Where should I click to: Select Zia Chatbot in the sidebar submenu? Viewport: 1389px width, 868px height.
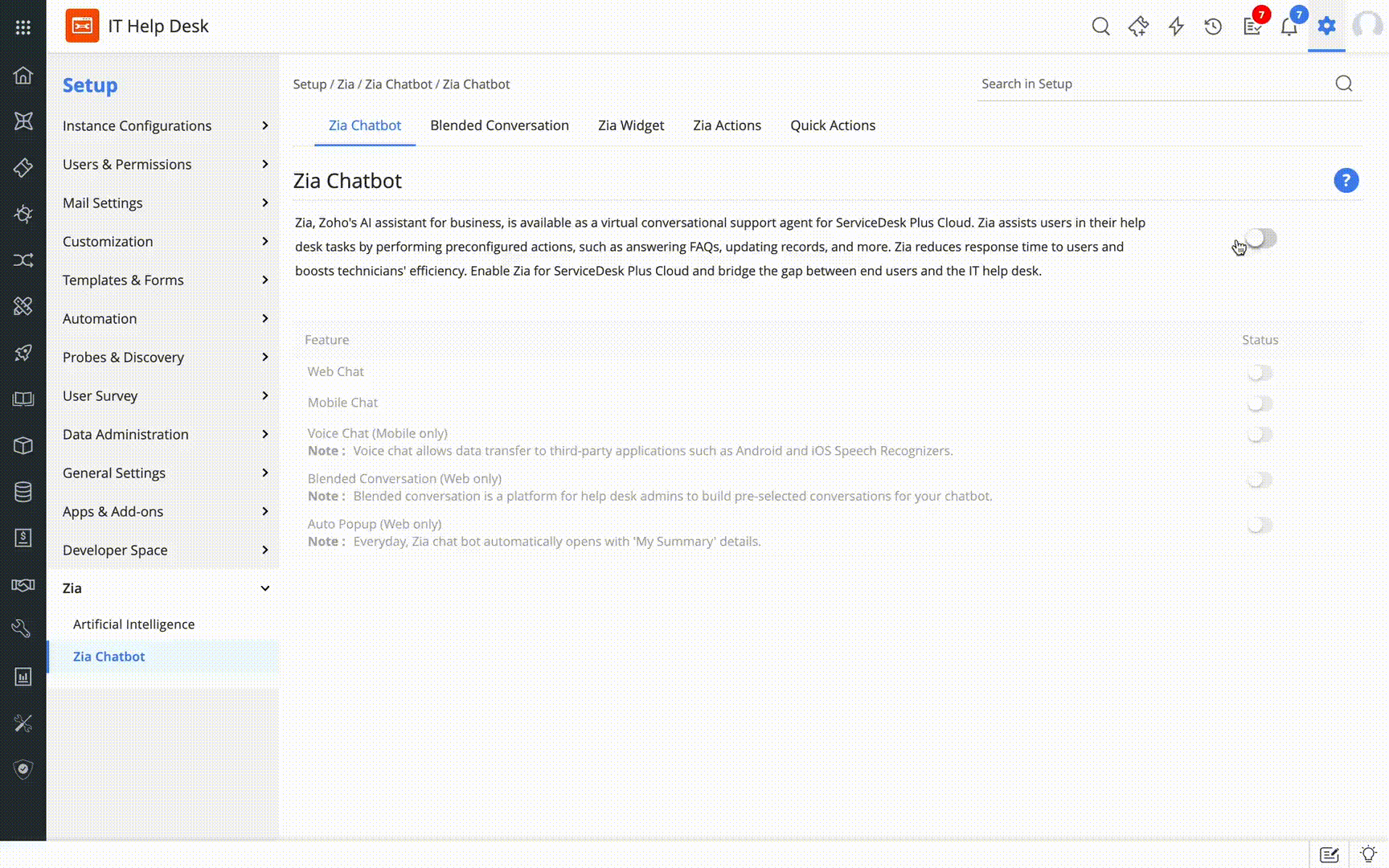(109, 657)
